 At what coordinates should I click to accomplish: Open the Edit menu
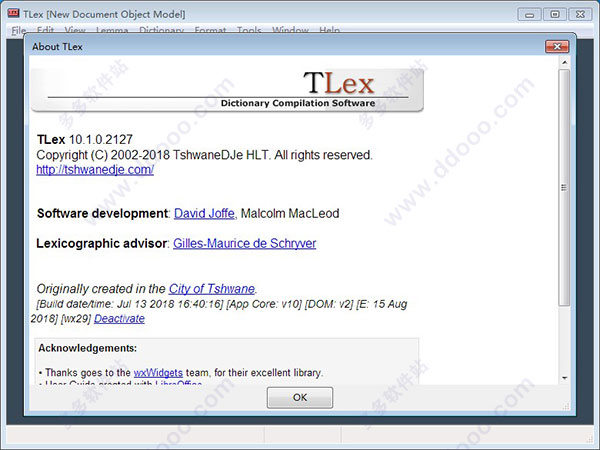[x=45, y=30]
